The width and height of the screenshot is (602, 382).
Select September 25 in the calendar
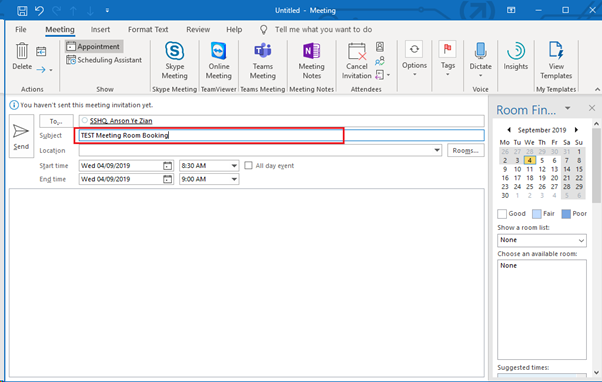pos(529,187)
